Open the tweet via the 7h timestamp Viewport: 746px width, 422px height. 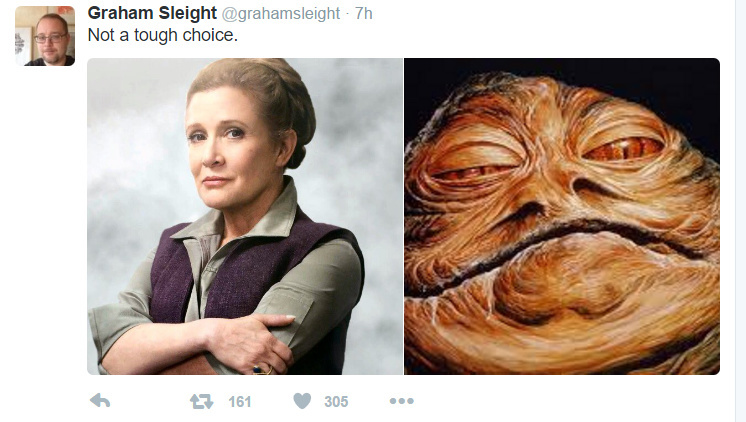point(364,13)
